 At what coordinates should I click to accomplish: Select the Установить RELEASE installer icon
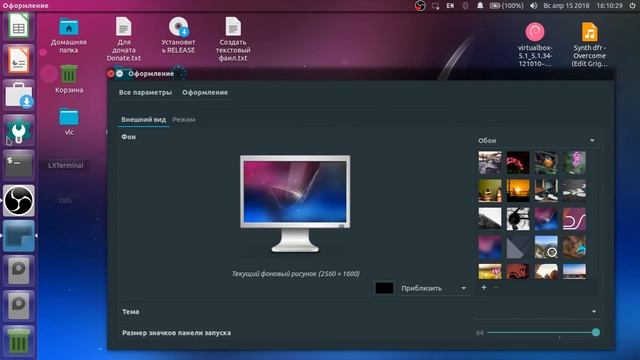pos(178,35)
